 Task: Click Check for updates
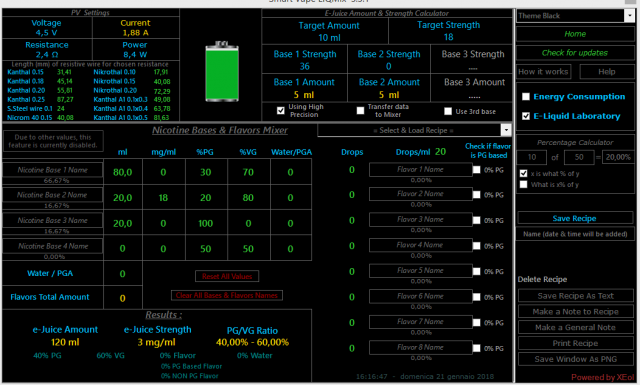(x=575, y=53)
